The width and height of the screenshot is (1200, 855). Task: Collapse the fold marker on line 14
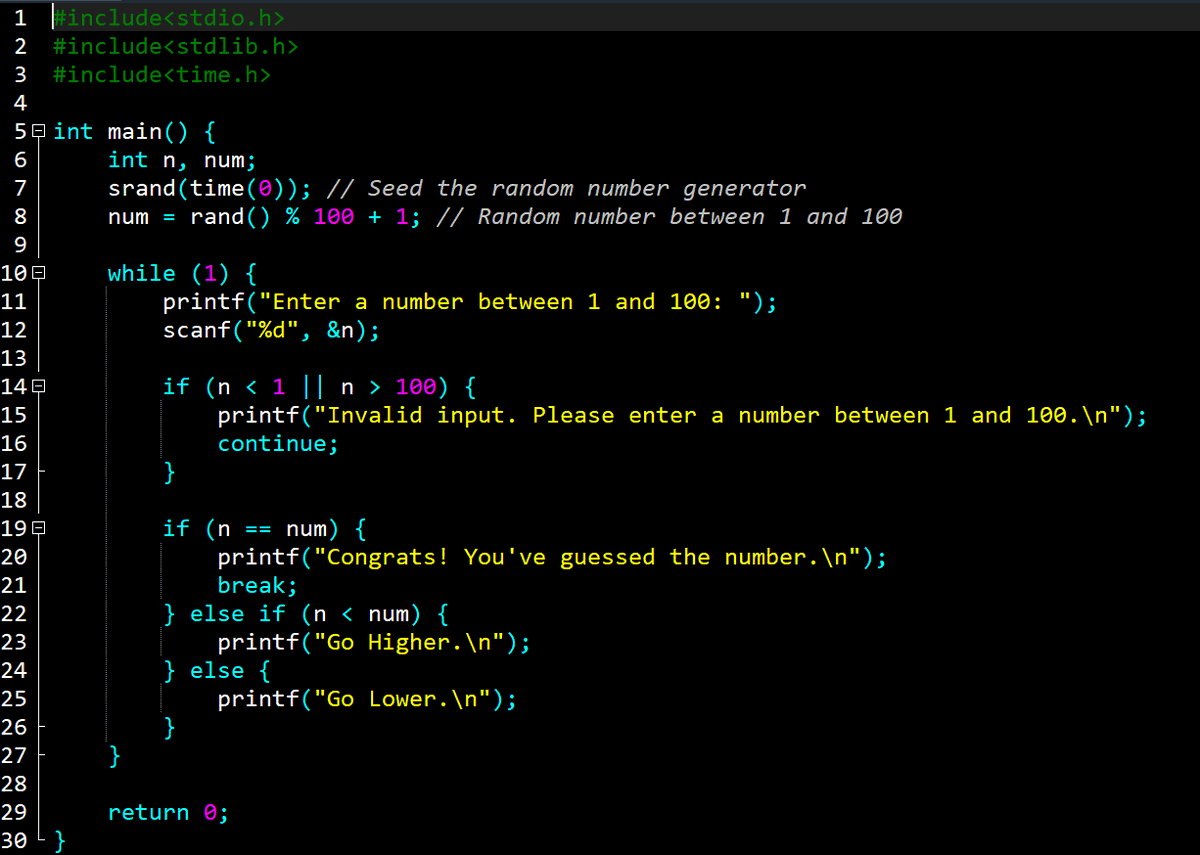coord(39,386)
